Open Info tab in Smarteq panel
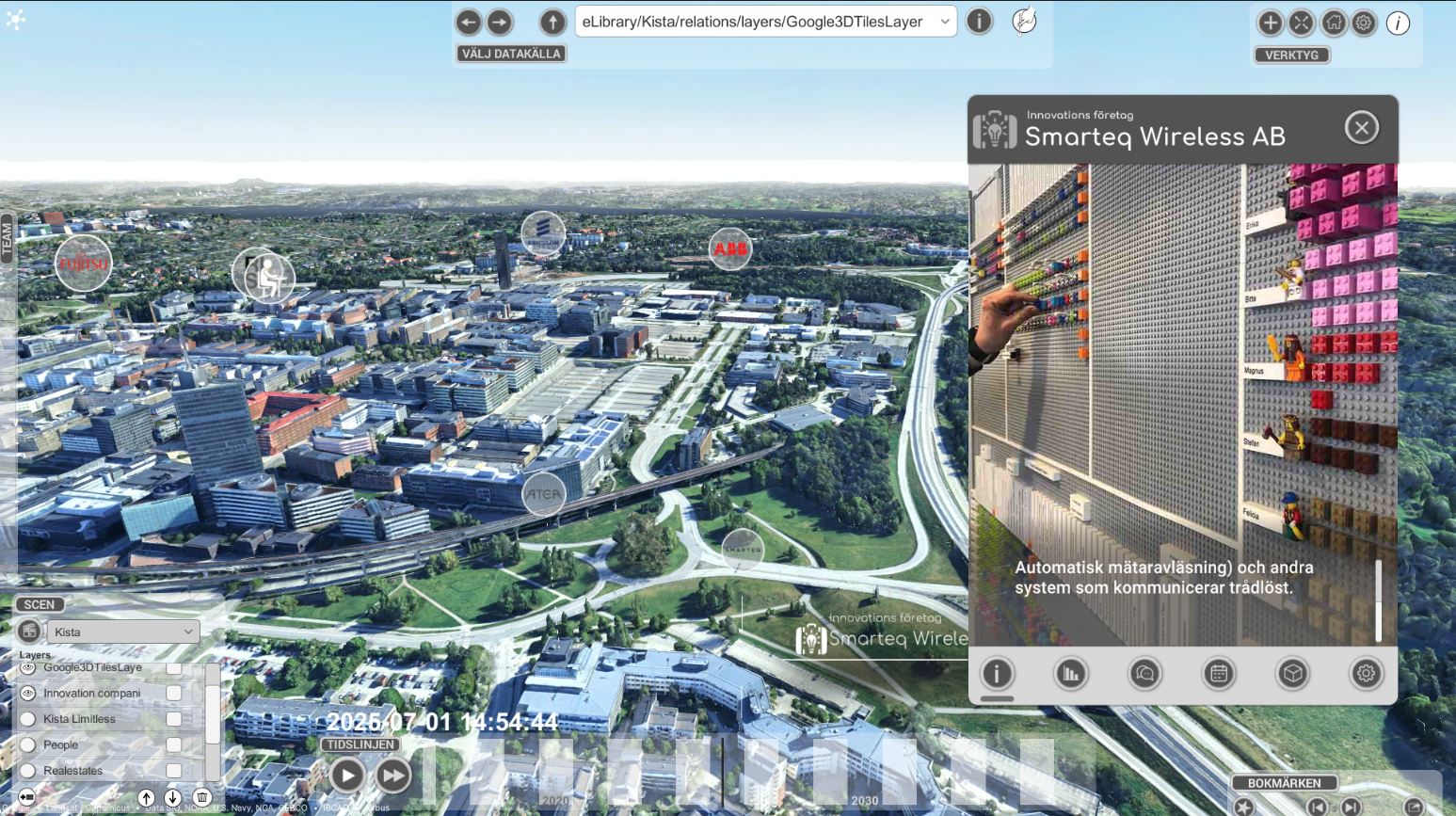This screenshot has width=1456, height=816. (997, 674)
